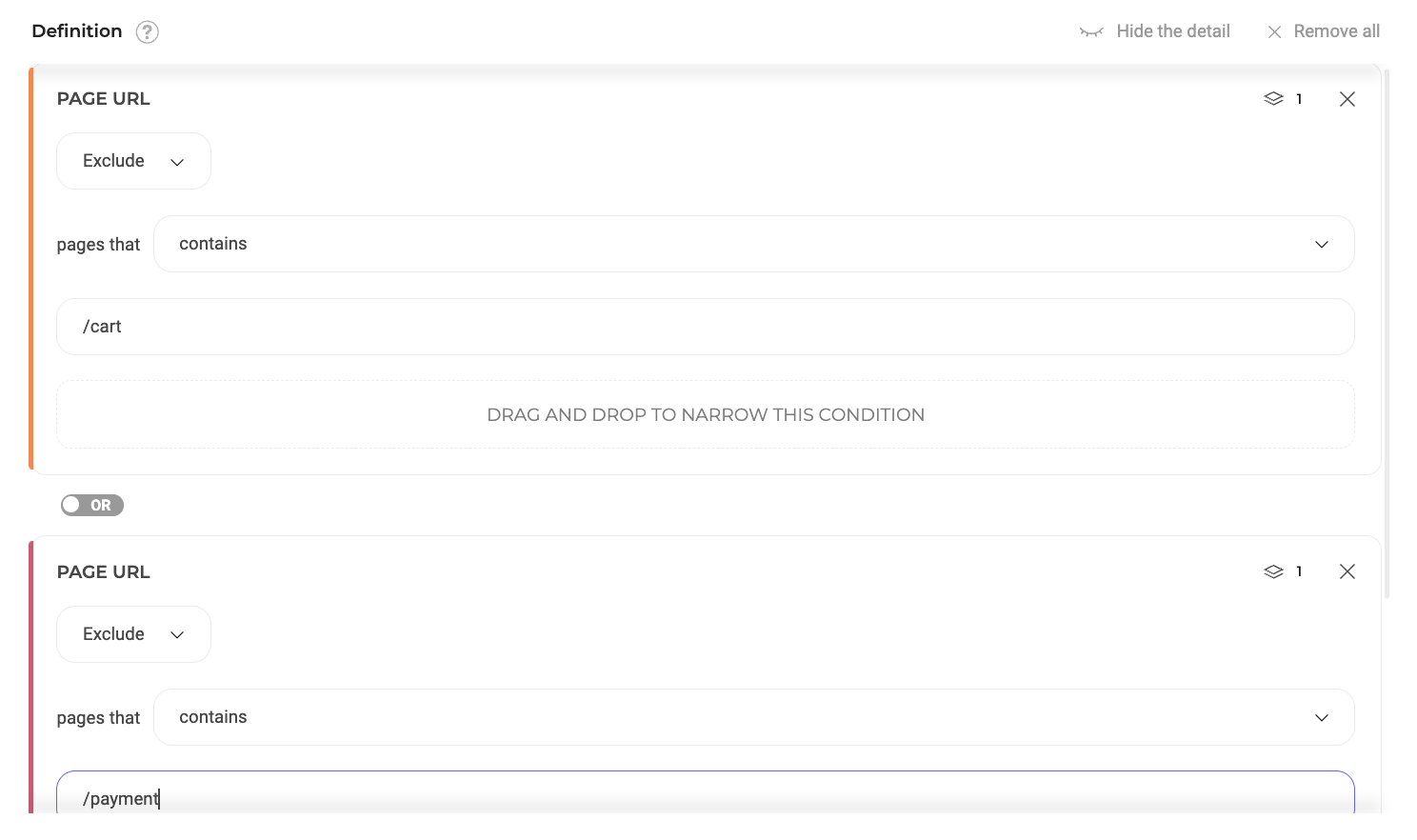Click the closed-eye icon for Hide the detail
The width and height of the screenshot is (1417, 840).
[1090, 32]
